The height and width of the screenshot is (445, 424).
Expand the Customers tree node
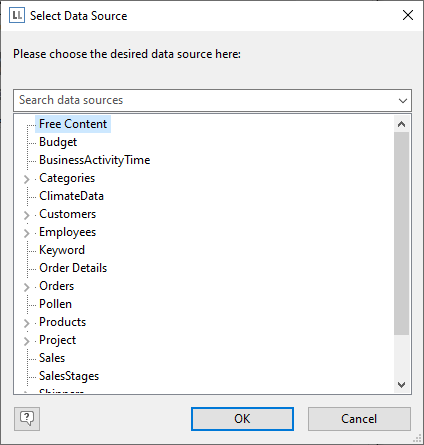pos(27,215)
